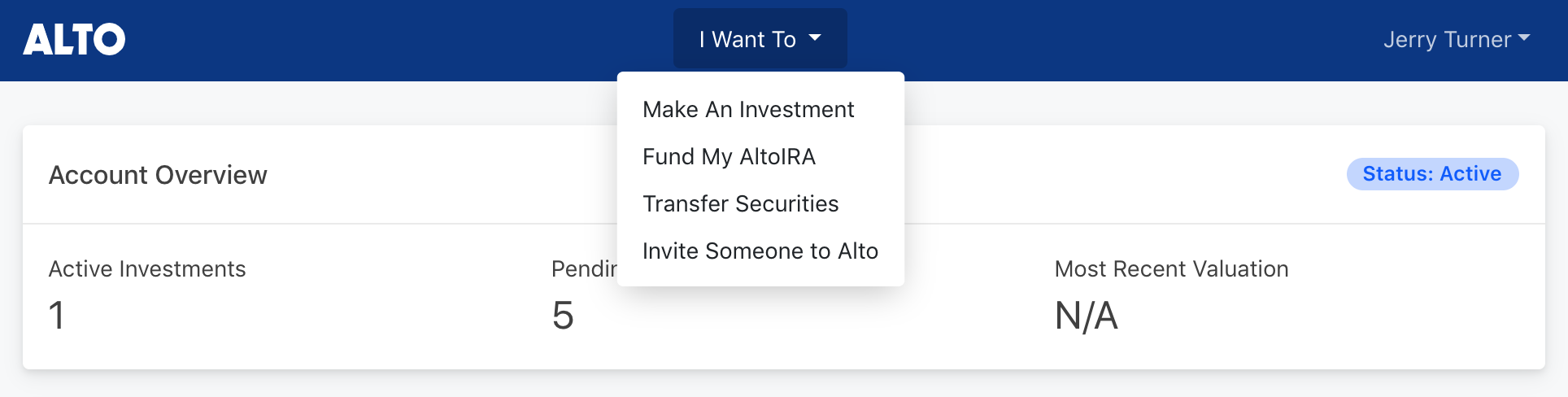The image size is (1568, 397).
Task: Click the caret beside Jerry Turner
Action: pos(1524,37)
